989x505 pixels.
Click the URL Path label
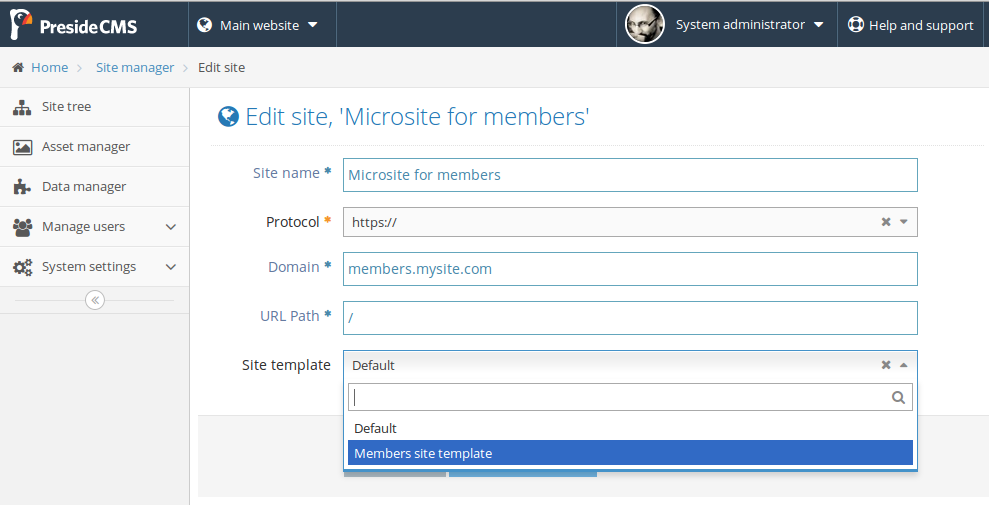(x=290, y=316)
